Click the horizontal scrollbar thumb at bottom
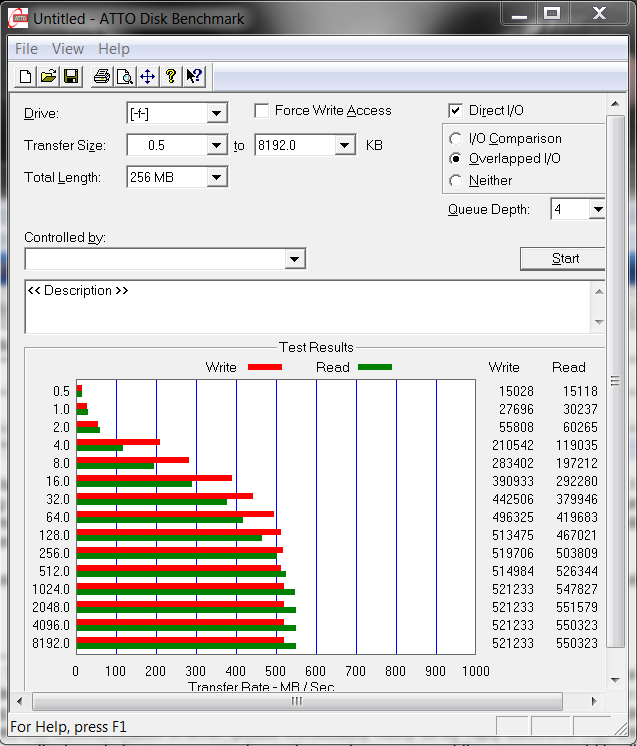 (x=297, y=701)
